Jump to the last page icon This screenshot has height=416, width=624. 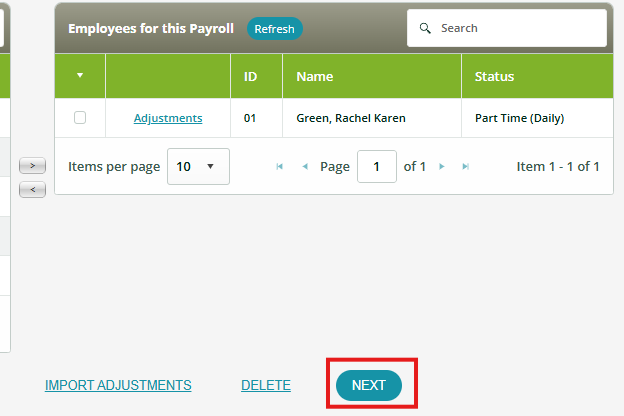(x=466, y=167)
